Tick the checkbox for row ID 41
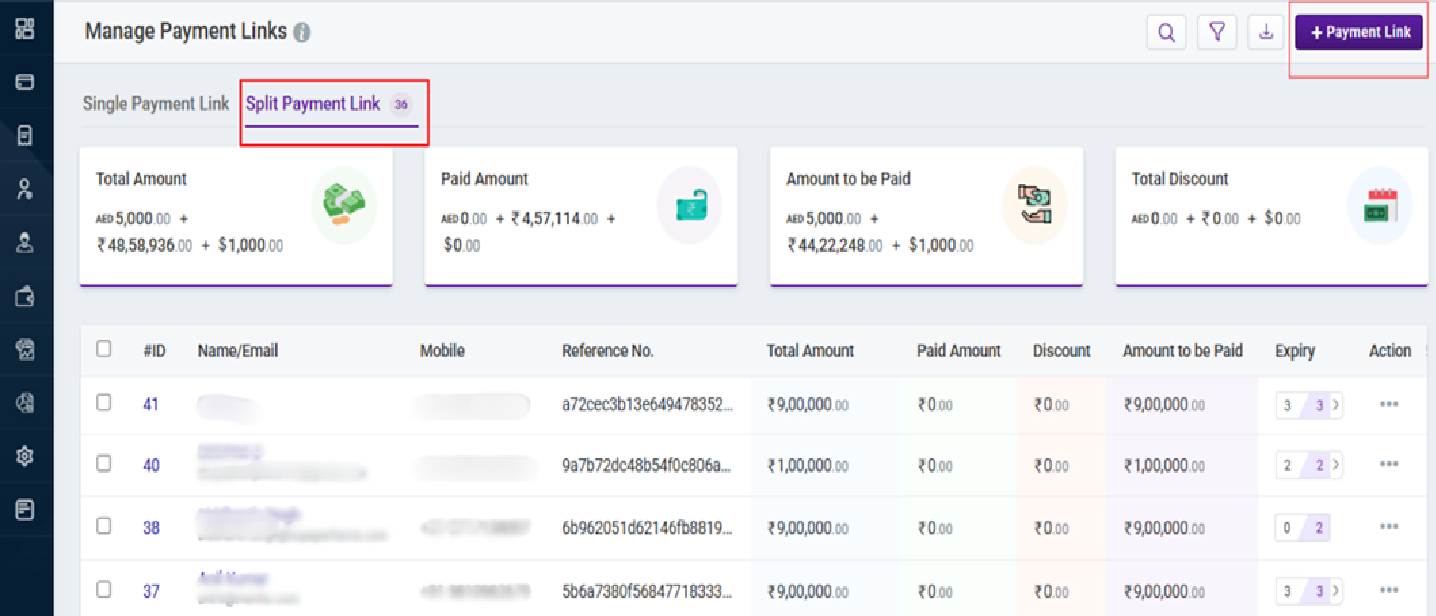The height and width of the screenshot is (616, 1436). [103, 402]
